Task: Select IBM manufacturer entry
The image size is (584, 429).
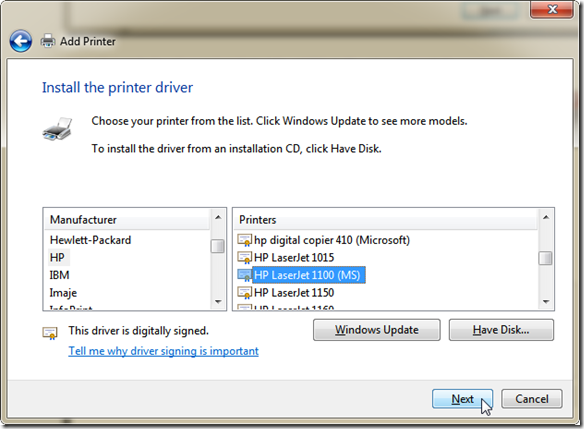Action: tap(59, 275)
